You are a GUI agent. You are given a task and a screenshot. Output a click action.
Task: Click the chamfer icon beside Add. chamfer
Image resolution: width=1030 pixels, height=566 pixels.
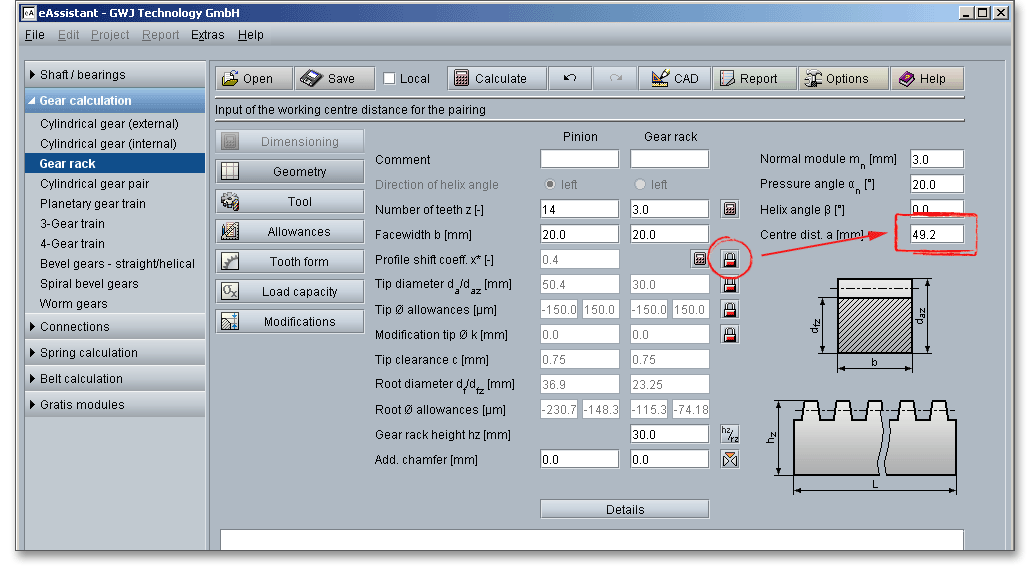coord(730,459)
